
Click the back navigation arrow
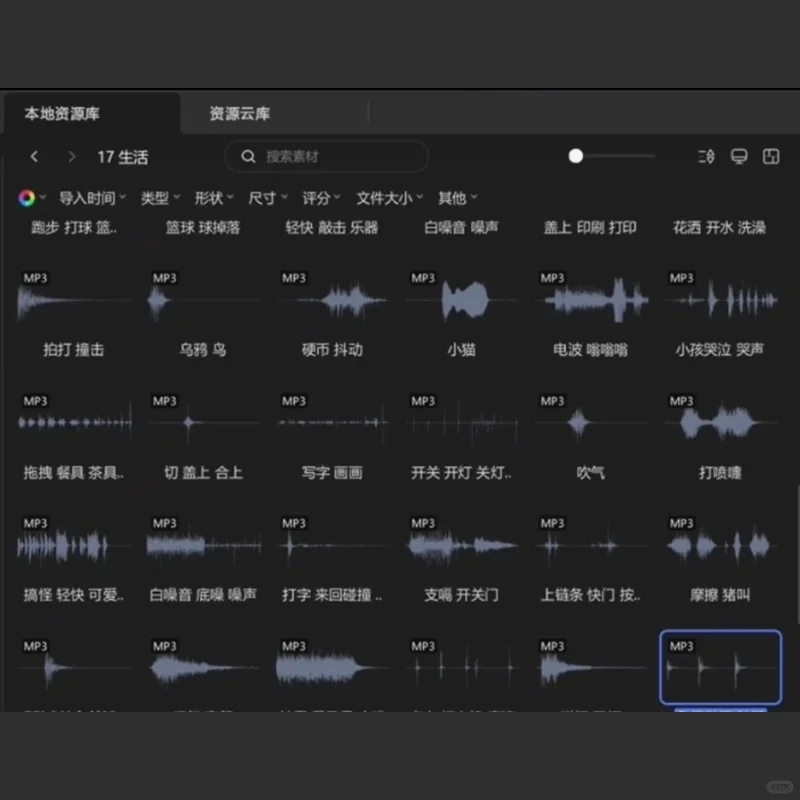(35, 157)
